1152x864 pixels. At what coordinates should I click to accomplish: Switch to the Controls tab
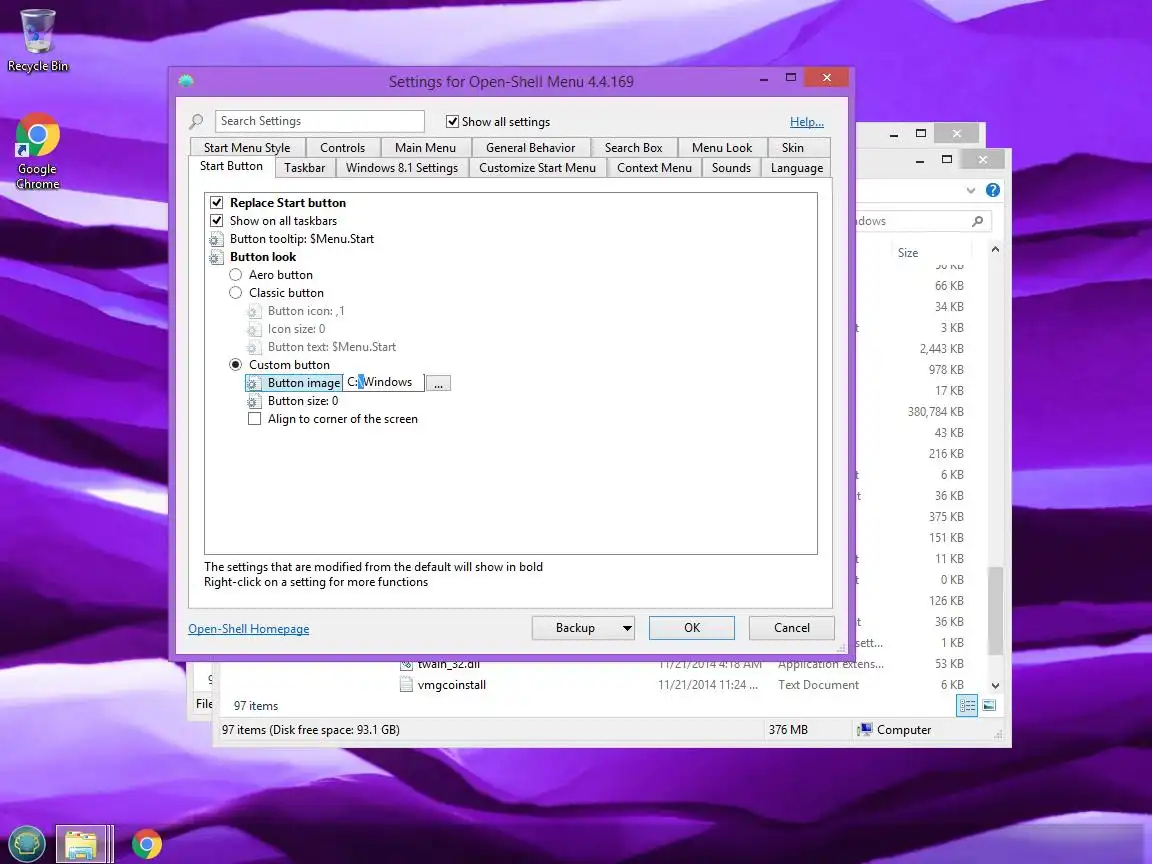pos(342,148)
